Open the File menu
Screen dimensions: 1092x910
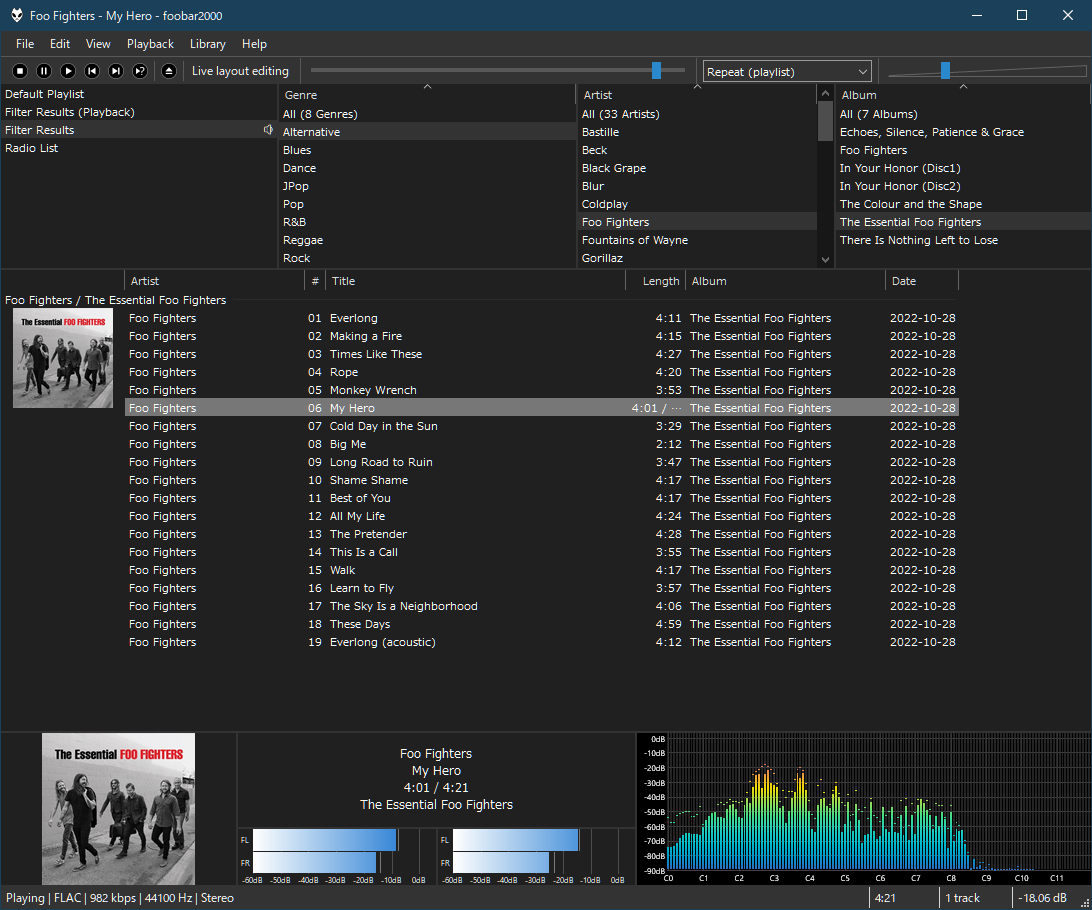pos(25,44)
